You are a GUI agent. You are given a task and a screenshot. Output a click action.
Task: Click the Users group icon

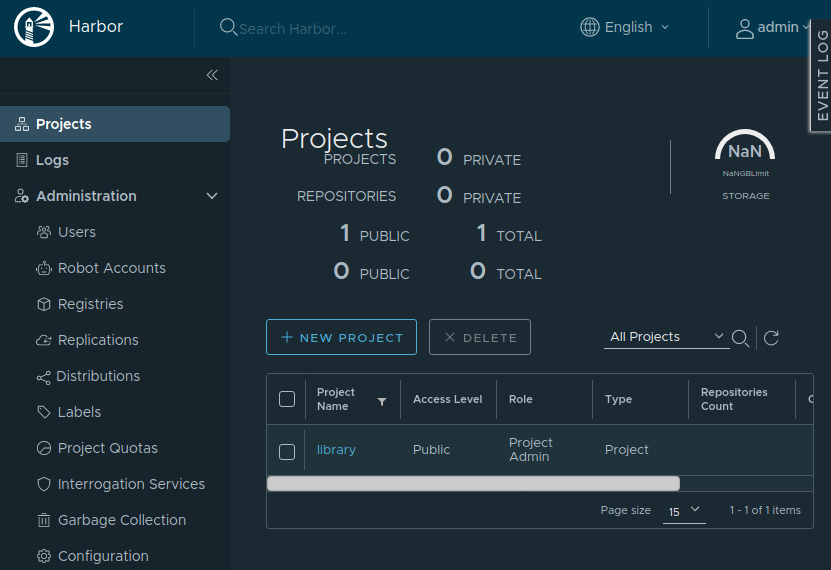click(x=44, y=232)
